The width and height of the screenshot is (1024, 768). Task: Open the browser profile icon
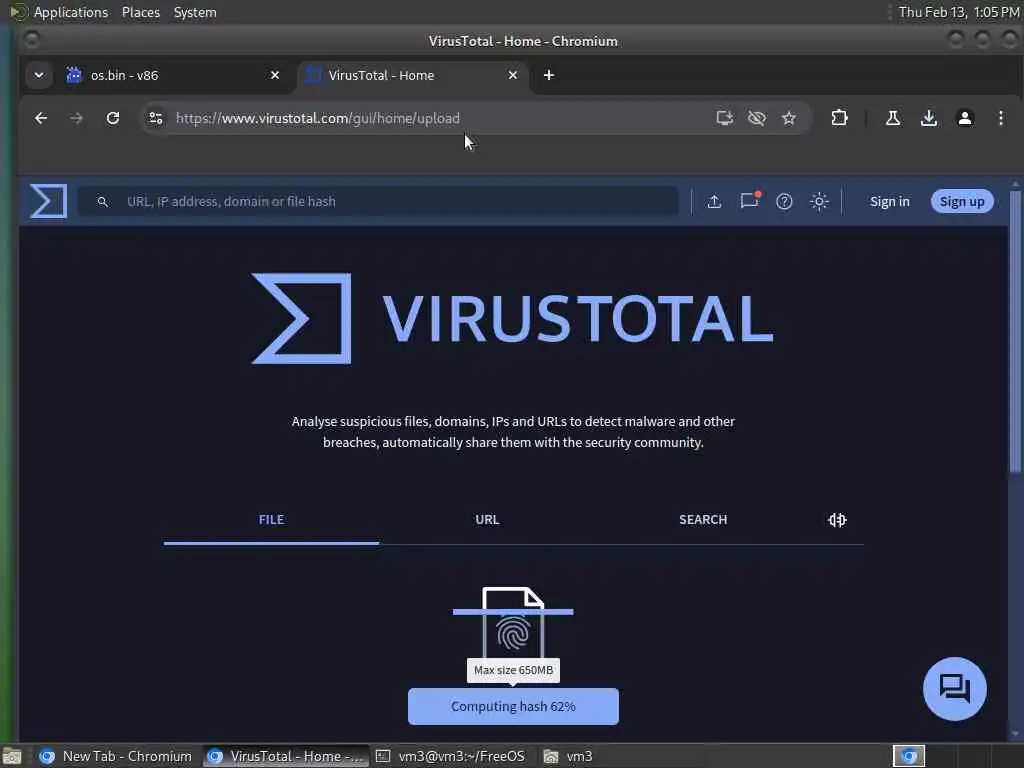point(965,118)
